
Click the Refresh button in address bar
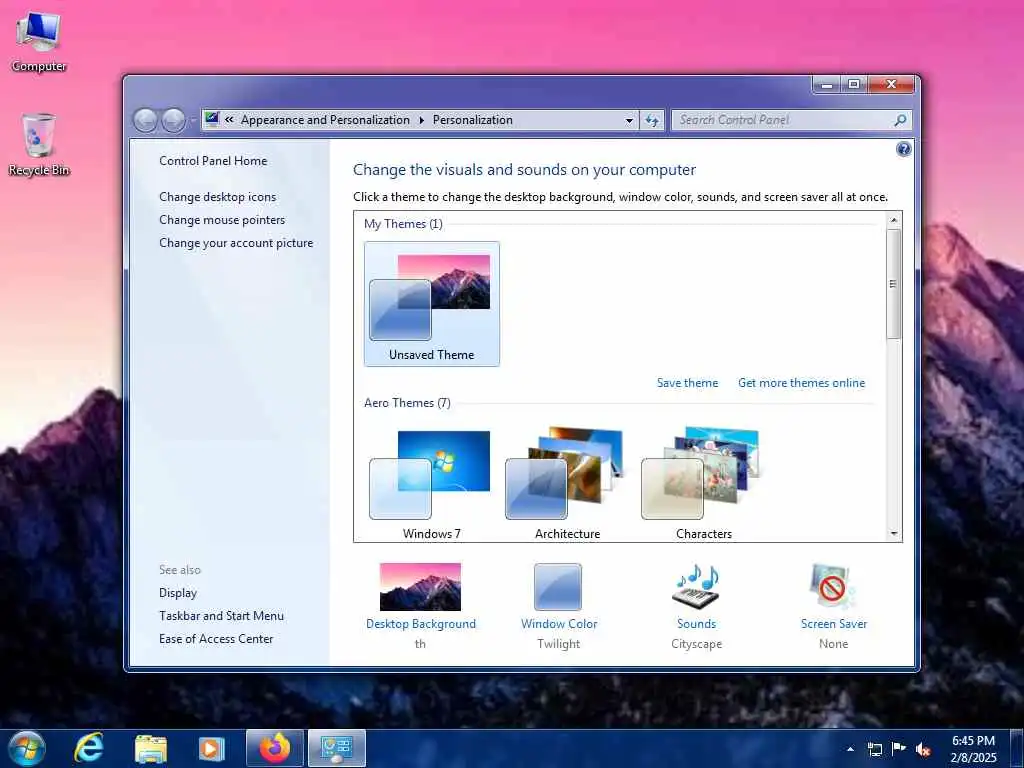652,120
